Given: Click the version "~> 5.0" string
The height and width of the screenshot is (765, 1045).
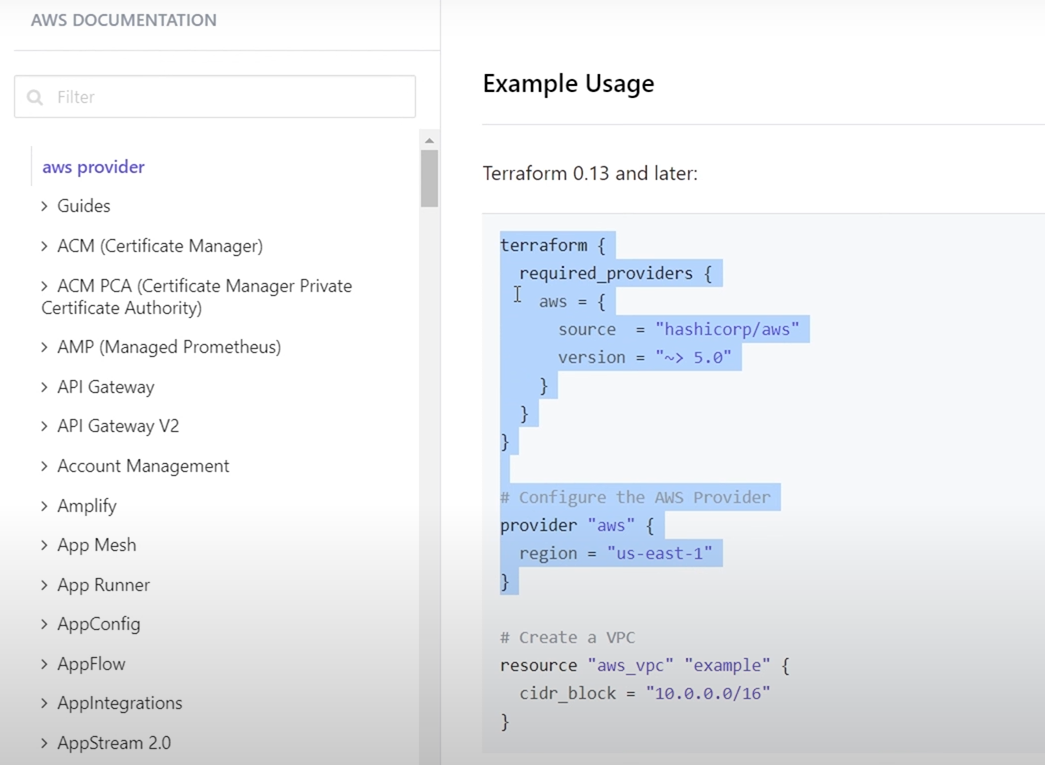Looking at the screenshot, I should tap(693, 357).
